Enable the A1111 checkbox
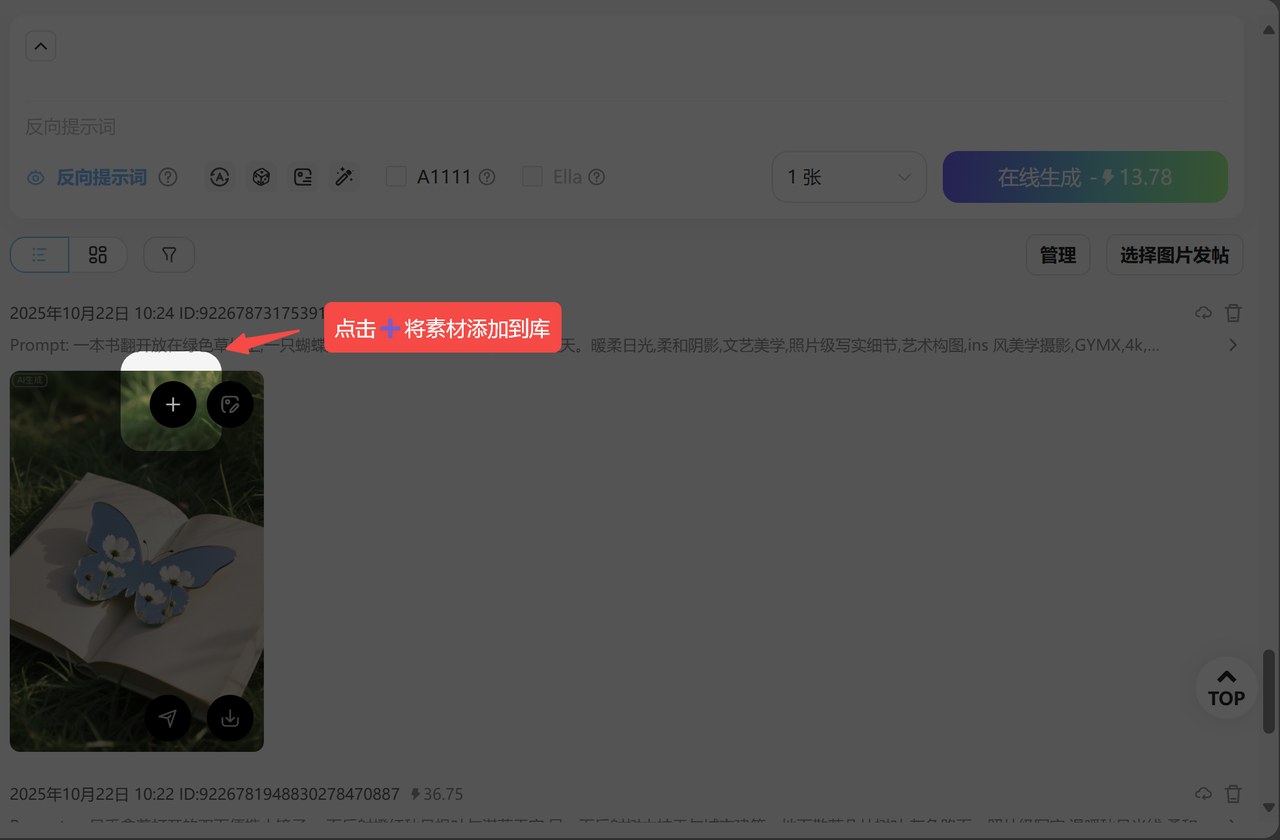This screenshot has height=840, width=1280. tap(396, 177)
